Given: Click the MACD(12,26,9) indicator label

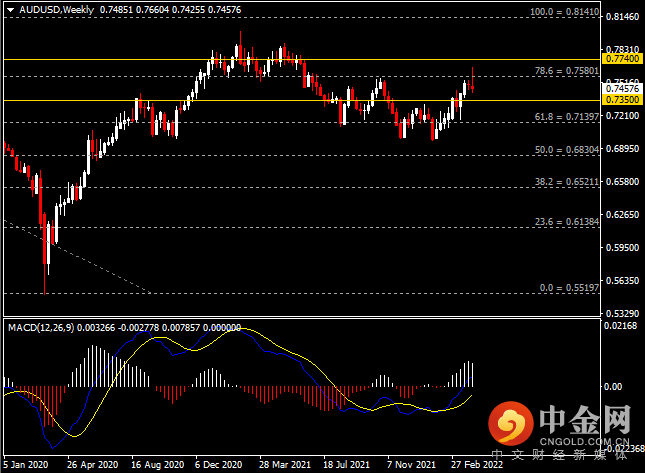Looking at the screenshot, I should (41, 328).
